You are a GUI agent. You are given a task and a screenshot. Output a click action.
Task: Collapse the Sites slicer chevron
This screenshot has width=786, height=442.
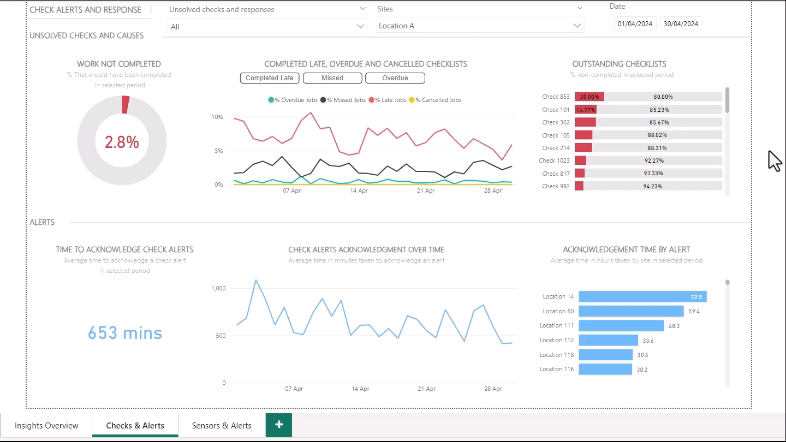pyautogui.click(x=577, y=8)
